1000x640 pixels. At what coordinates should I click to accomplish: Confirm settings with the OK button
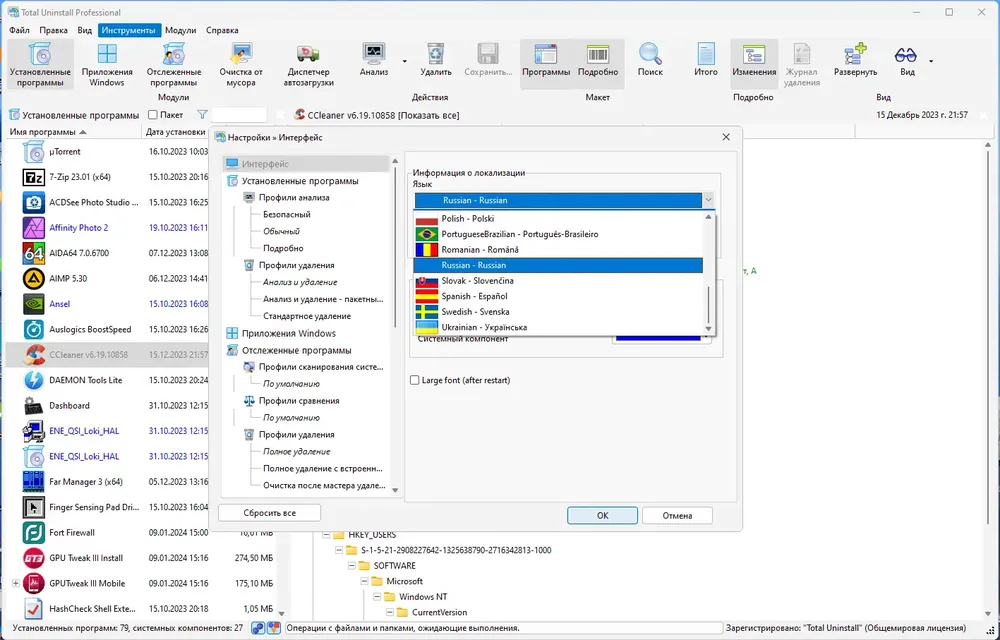pos(602,516)
